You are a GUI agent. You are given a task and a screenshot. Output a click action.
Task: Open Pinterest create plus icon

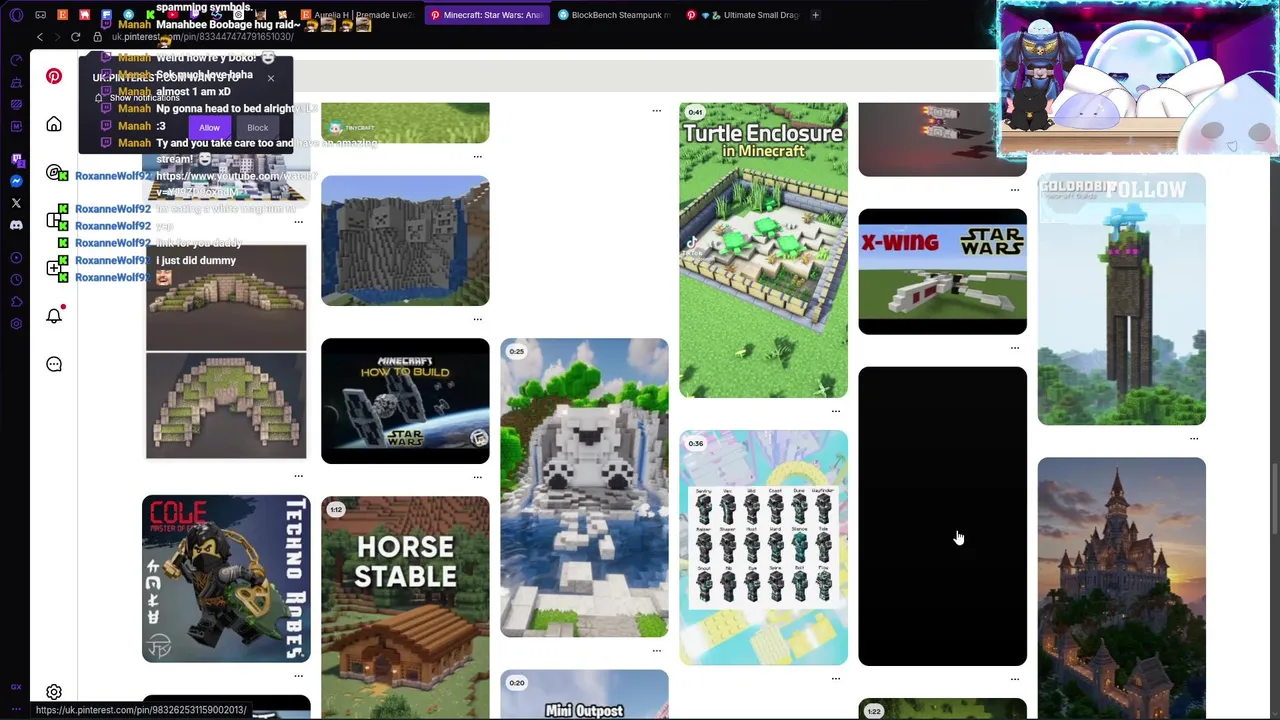(x=54, y=268)
